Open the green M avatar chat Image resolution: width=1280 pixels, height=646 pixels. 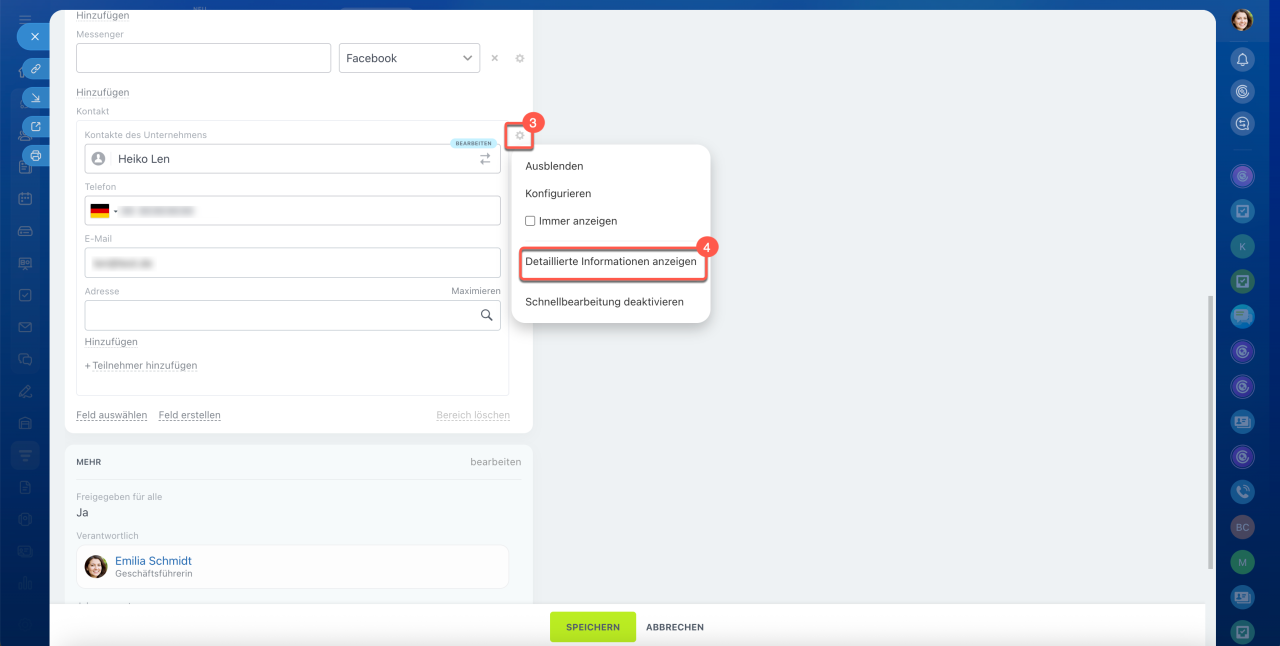point(1242,562)
